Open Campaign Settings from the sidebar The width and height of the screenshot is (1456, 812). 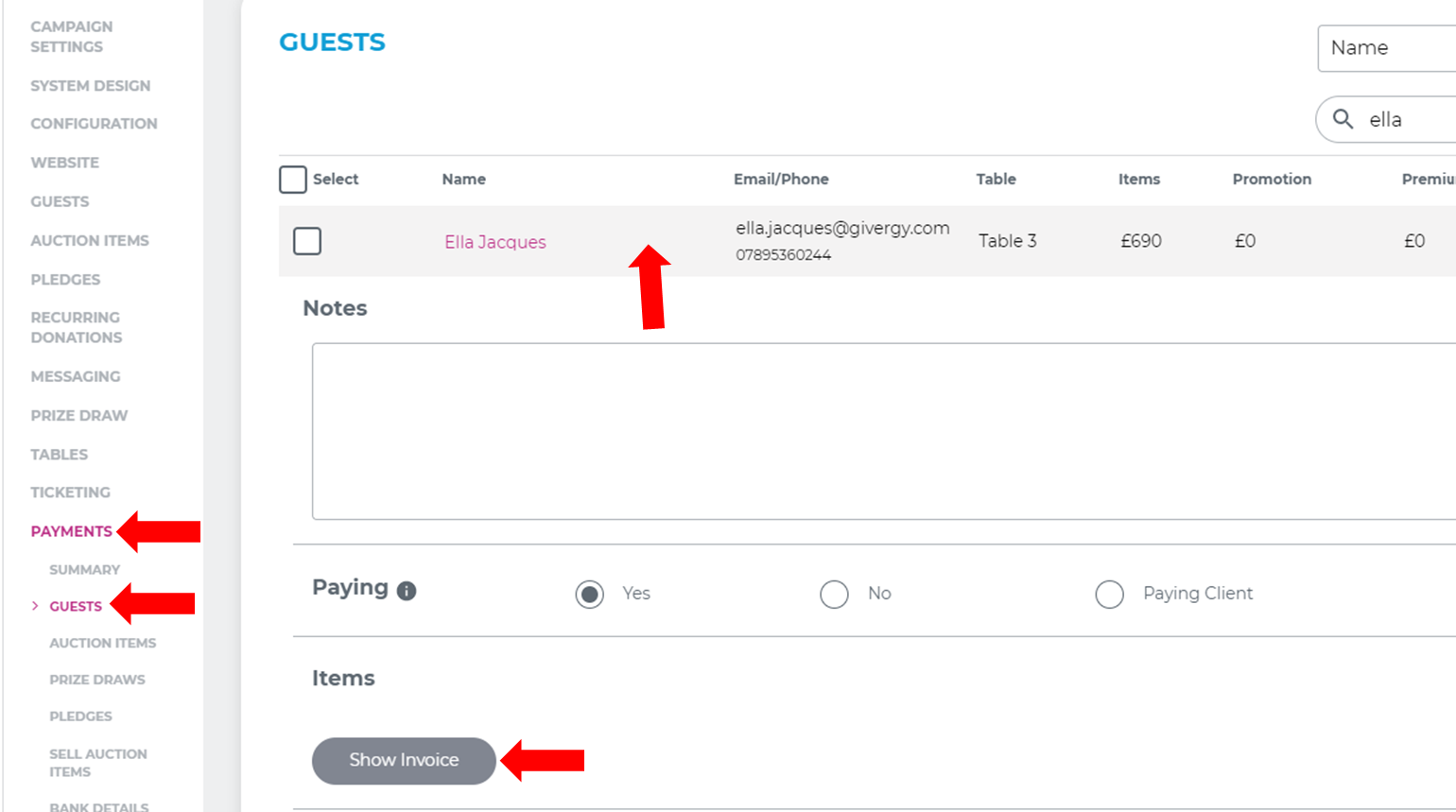click(x=71, y=36)
